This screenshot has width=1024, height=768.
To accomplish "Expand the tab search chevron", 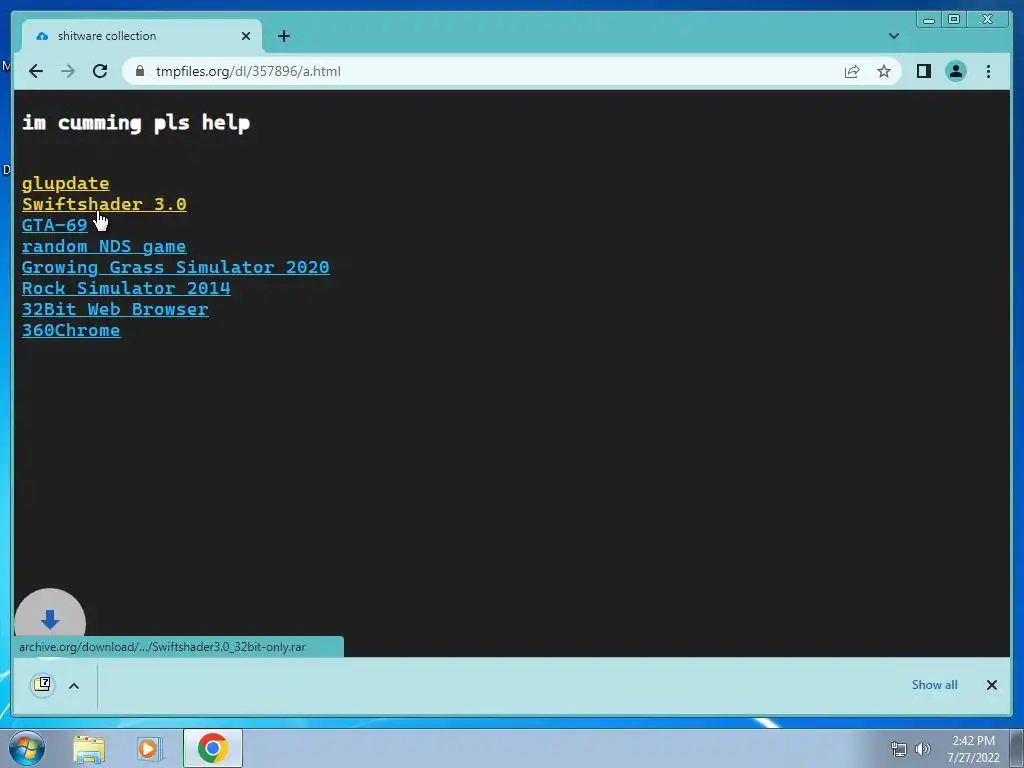I will 893,36.
